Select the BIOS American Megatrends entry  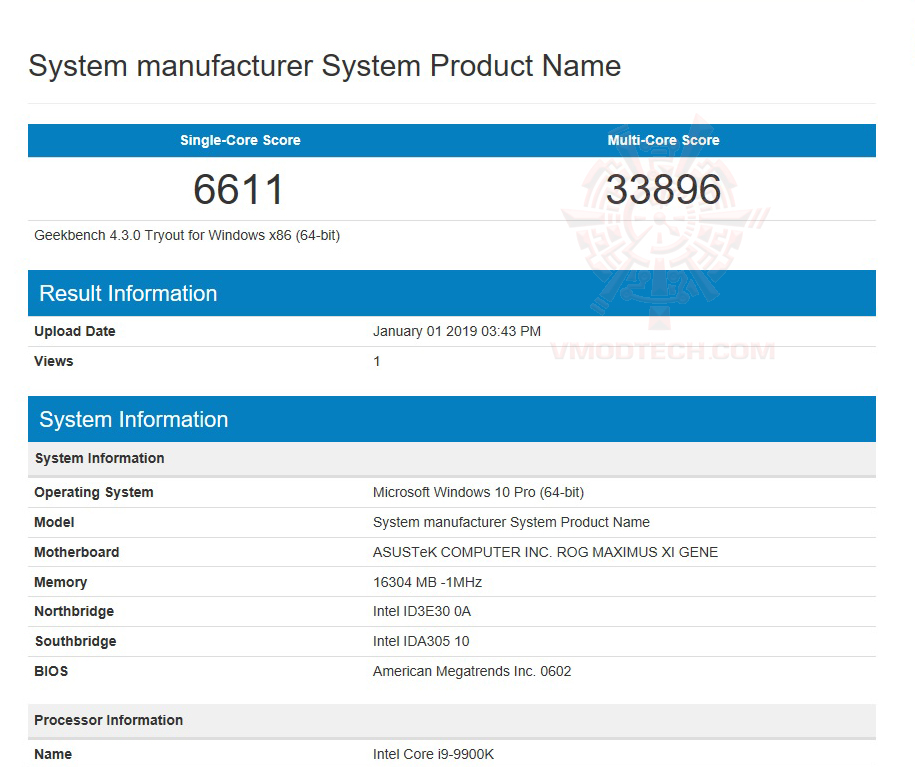[471, 671]
